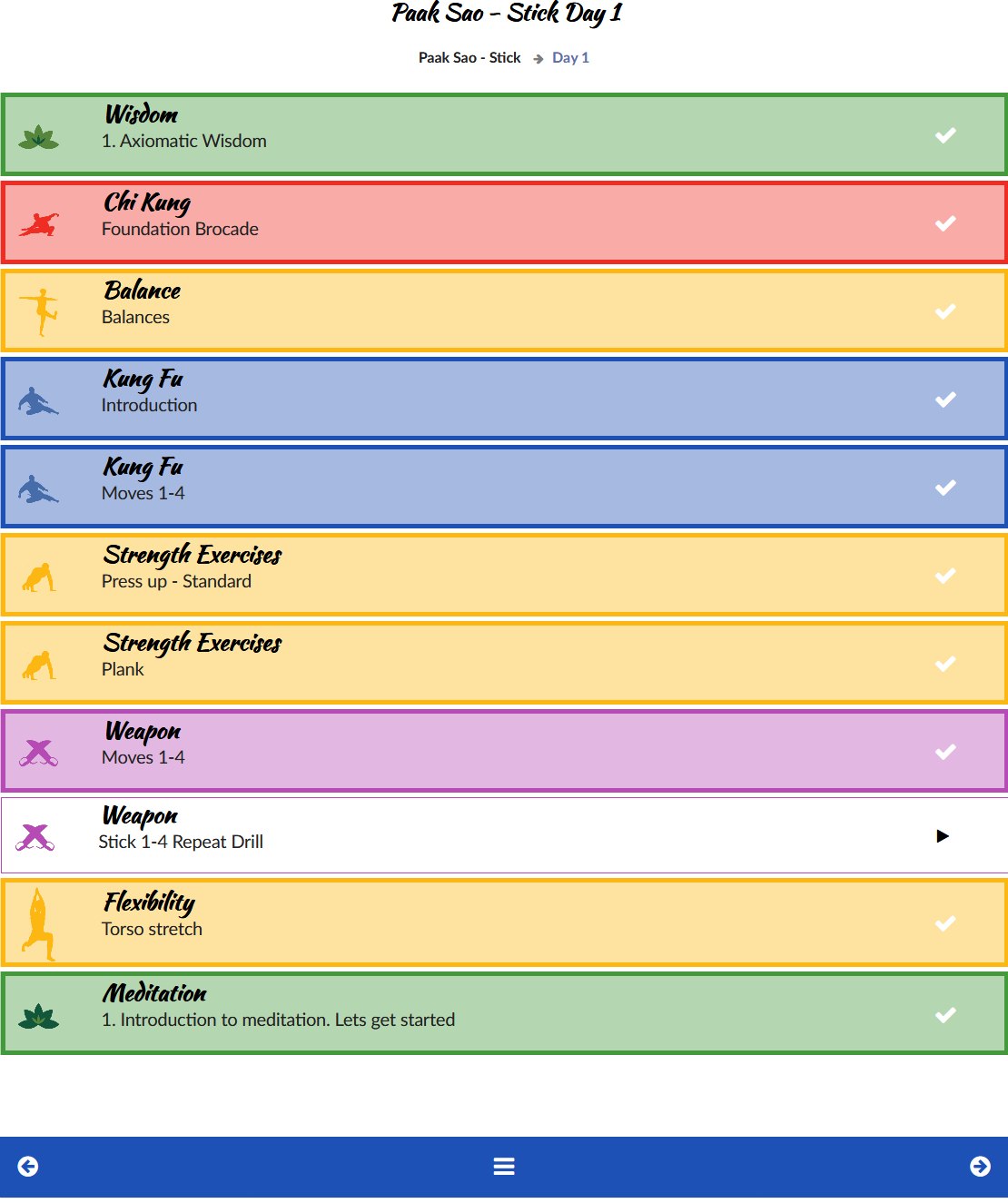Toggle the checkmark on the Weapon Moves 1-4 row
Viewport: 1008px width, 1203px height.
coord(945,752)
